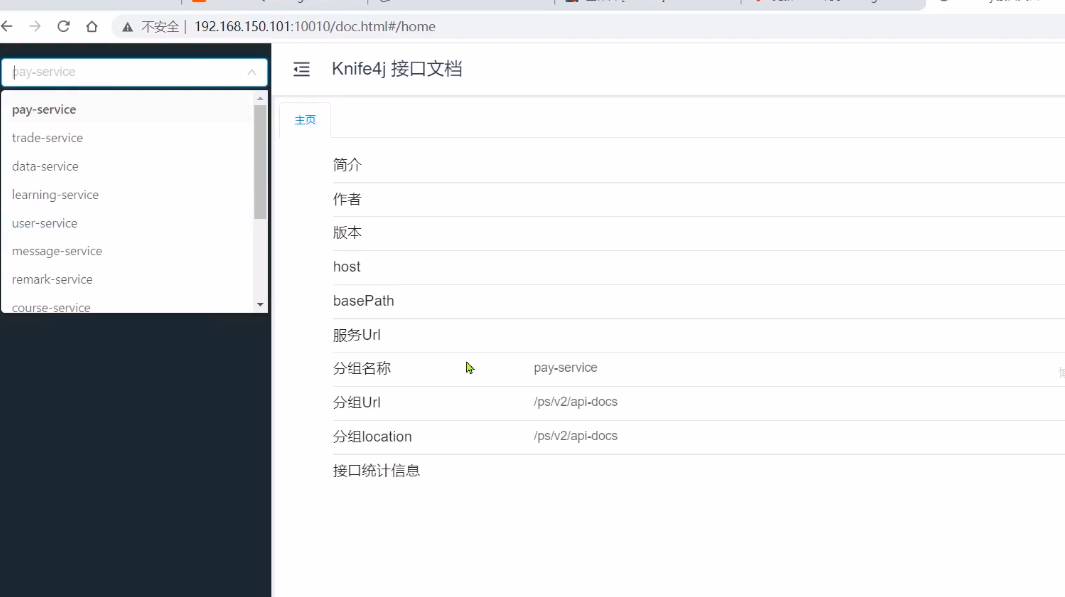Click the 作者 row label
1065x597 pixels.
(x=347, y=199)
